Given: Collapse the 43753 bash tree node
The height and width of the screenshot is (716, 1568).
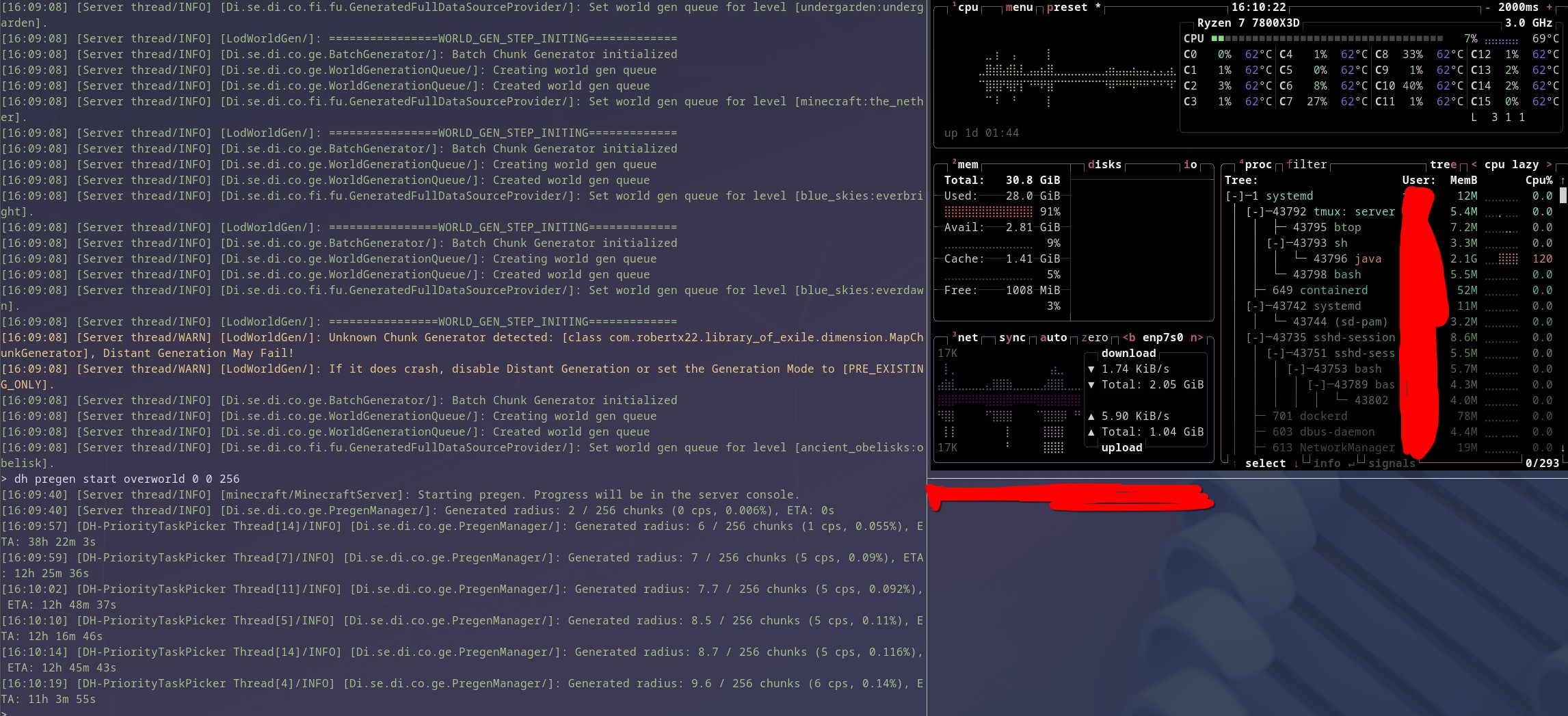Looking at the screenshot, I should [x=1297, y=369].
